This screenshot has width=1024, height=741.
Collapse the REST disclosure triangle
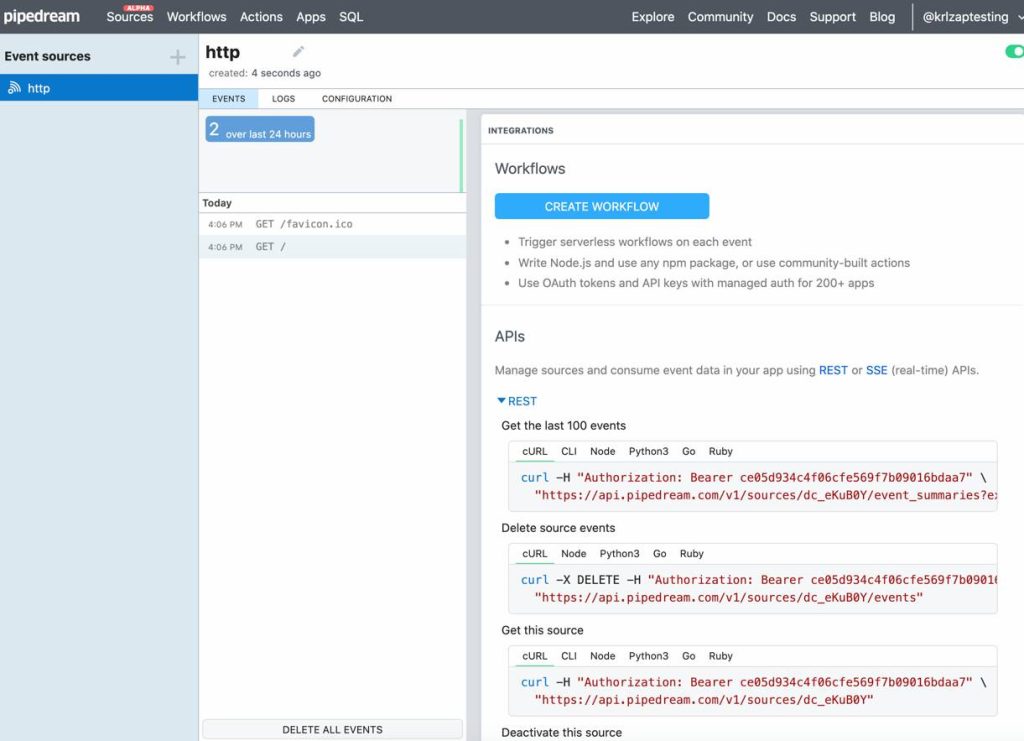point(502,400)
